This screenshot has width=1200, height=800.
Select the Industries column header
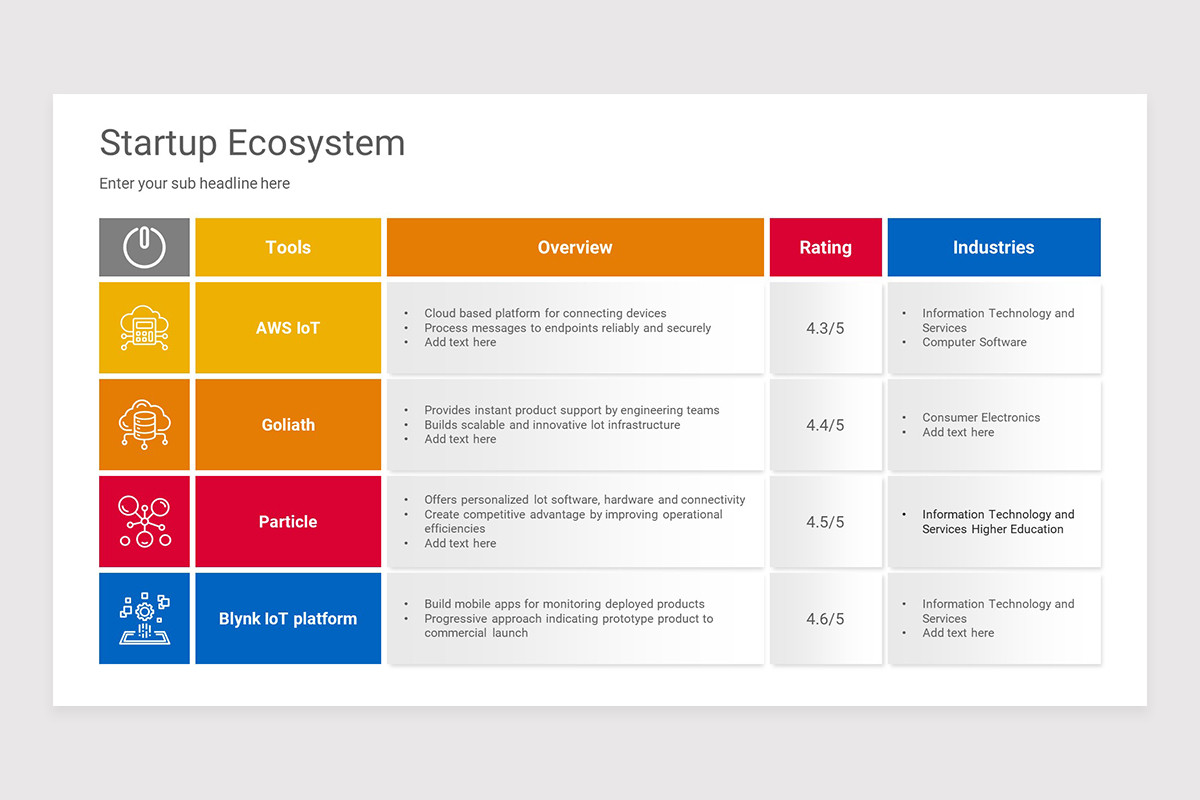[x=994, y=247]
